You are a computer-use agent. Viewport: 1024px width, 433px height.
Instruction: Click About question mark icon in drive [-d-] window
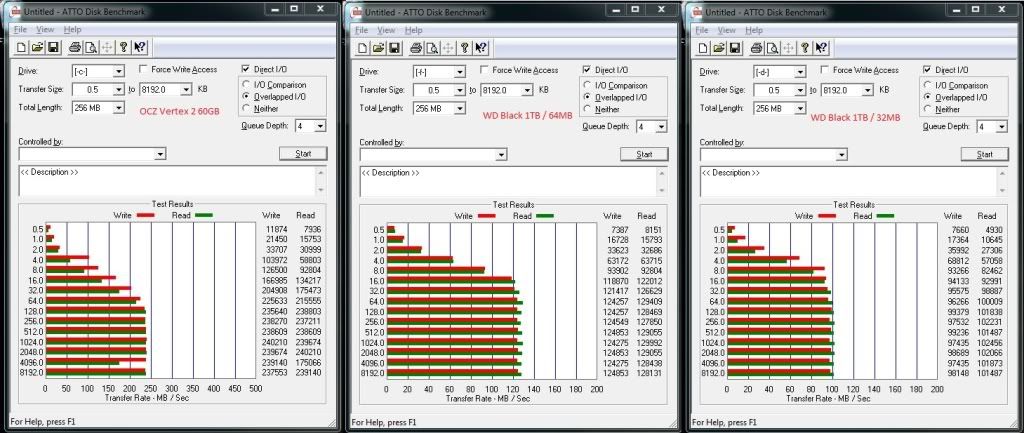(805, 47)
